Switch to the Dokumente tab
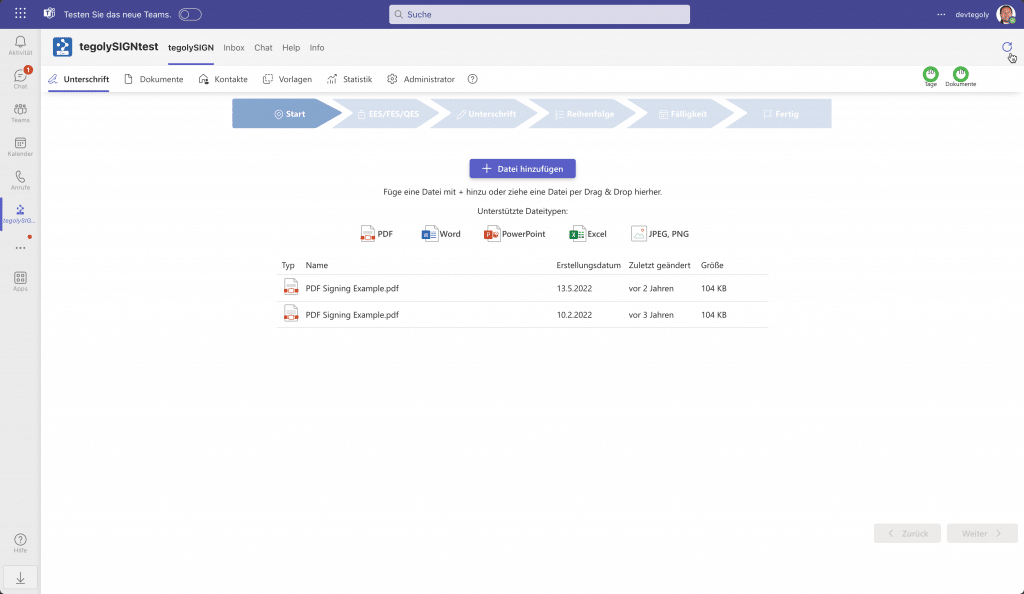The width and height of the screenshot is (1024, 594). (x=154, y=79)
